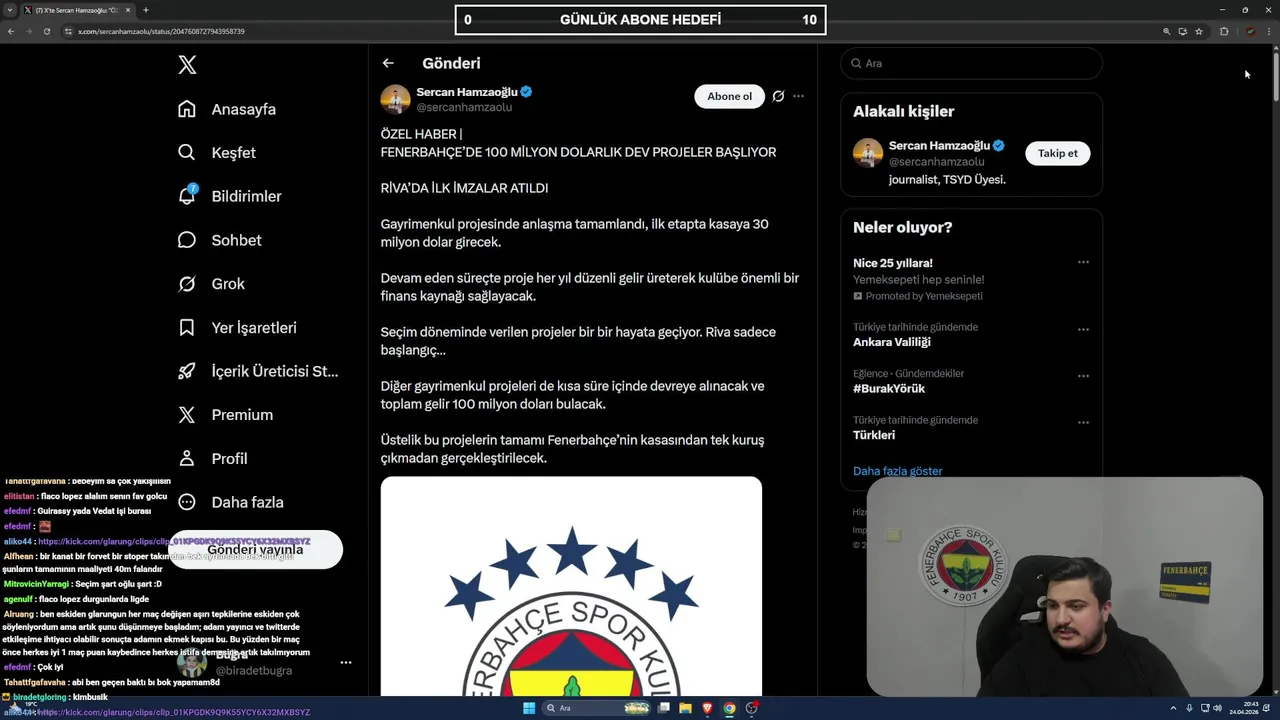Open the browser extensions puzzle icon
This screenshot has width=1280, height=720.
(1224, 31)
